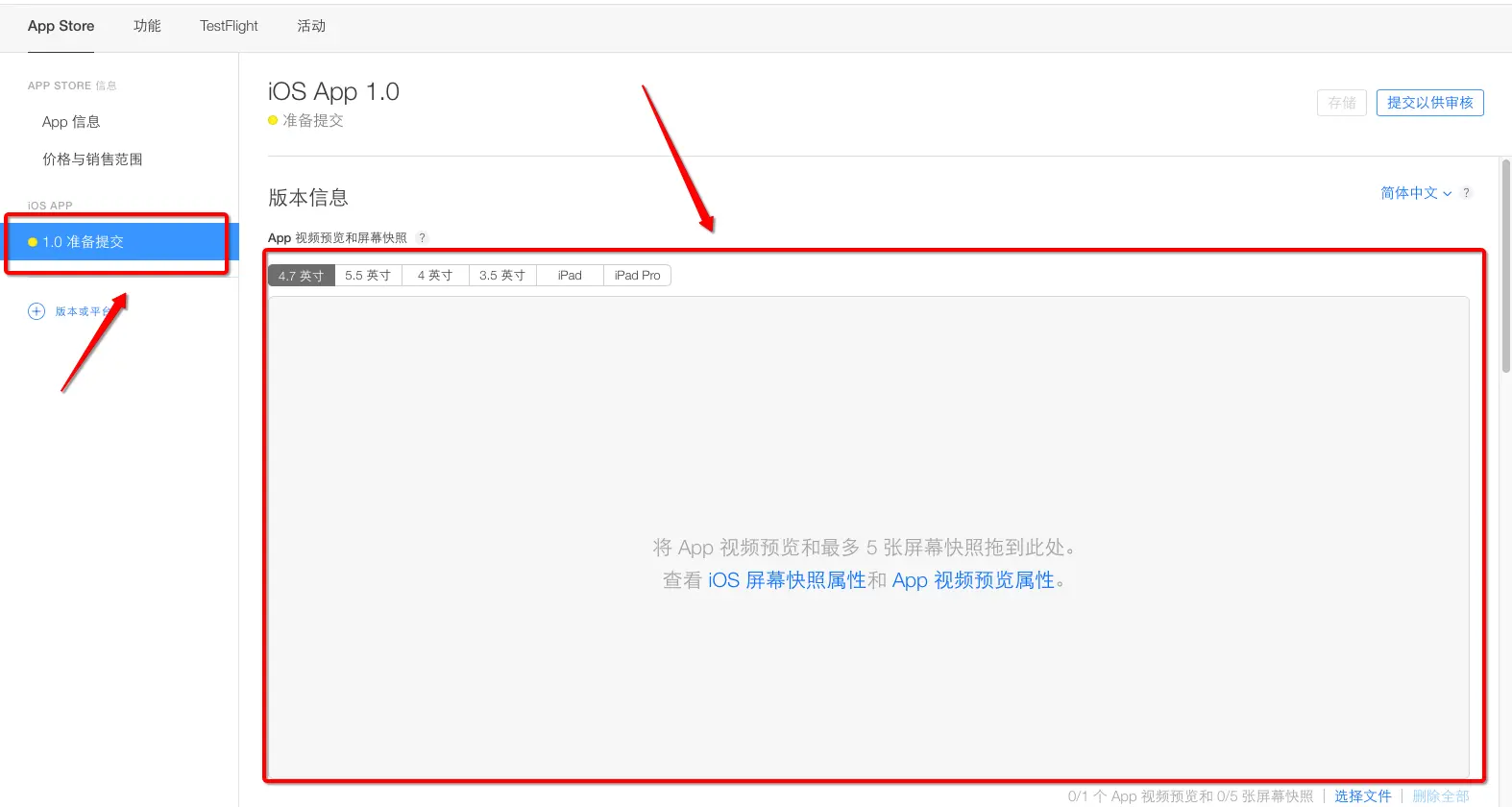
Task: Open 价格与销售范围 in the sidebar
Action: click(x=92, y=159)
